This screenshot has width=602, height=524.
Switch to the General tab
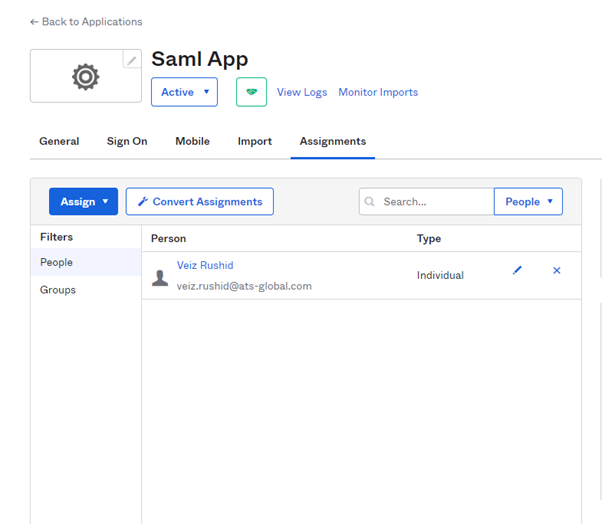[59, 142]
